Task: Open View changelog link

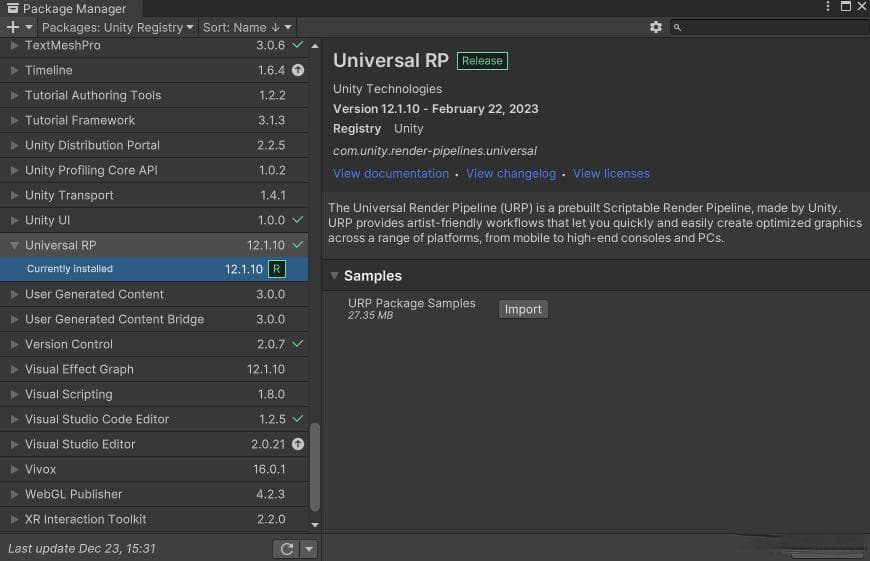Action: point(510,174)
